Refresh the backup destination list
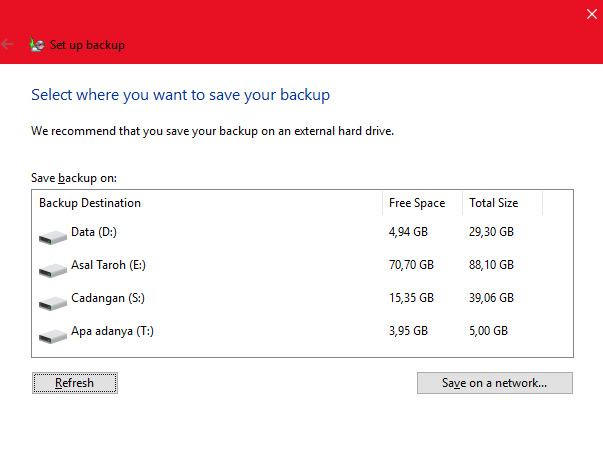603x461 pixels. 75,383
